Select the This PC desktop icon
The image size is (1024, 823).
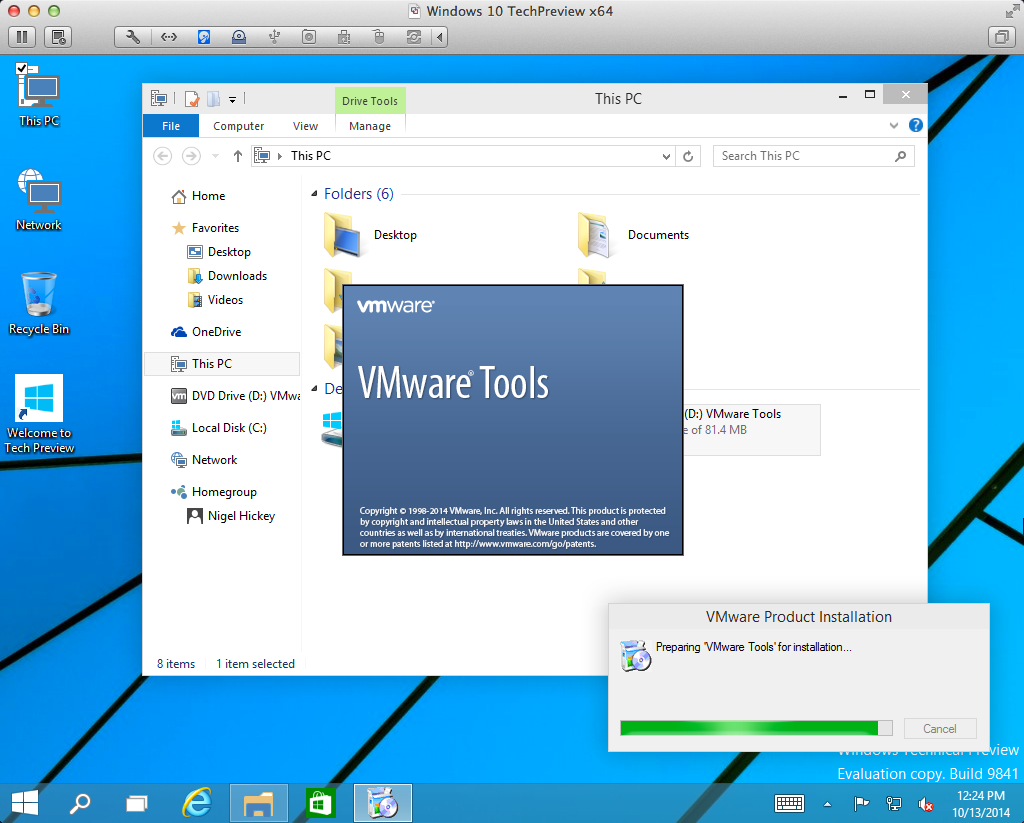(39, 97)
